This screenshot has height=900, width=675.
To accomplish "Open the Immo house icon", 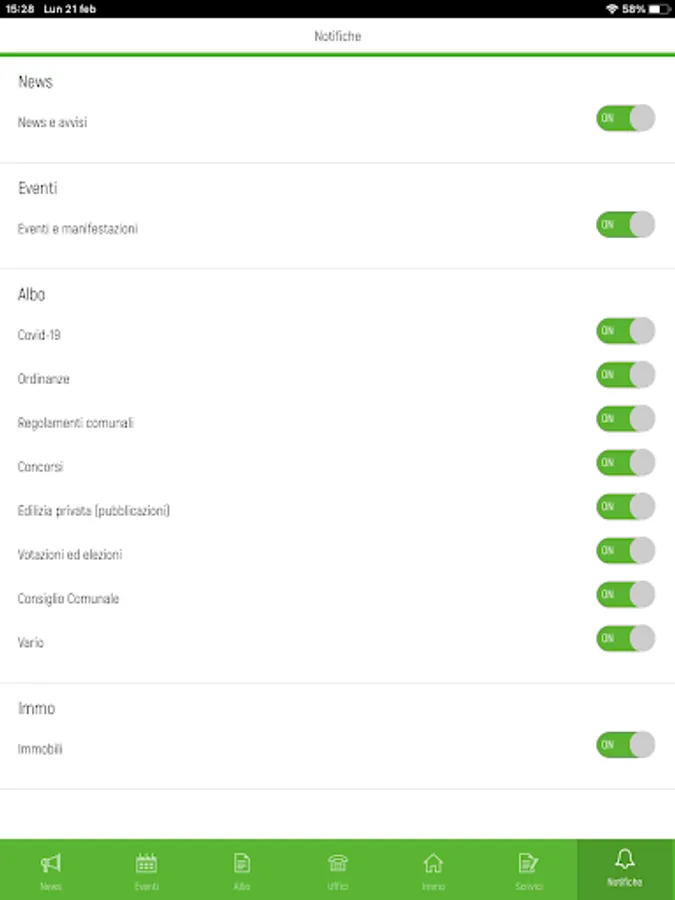I will tap(433, 863).
